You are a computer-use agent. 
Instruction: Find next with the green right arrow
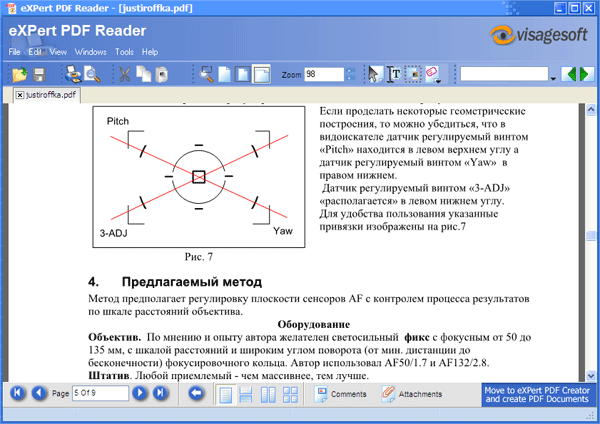[x=584, y=74]
